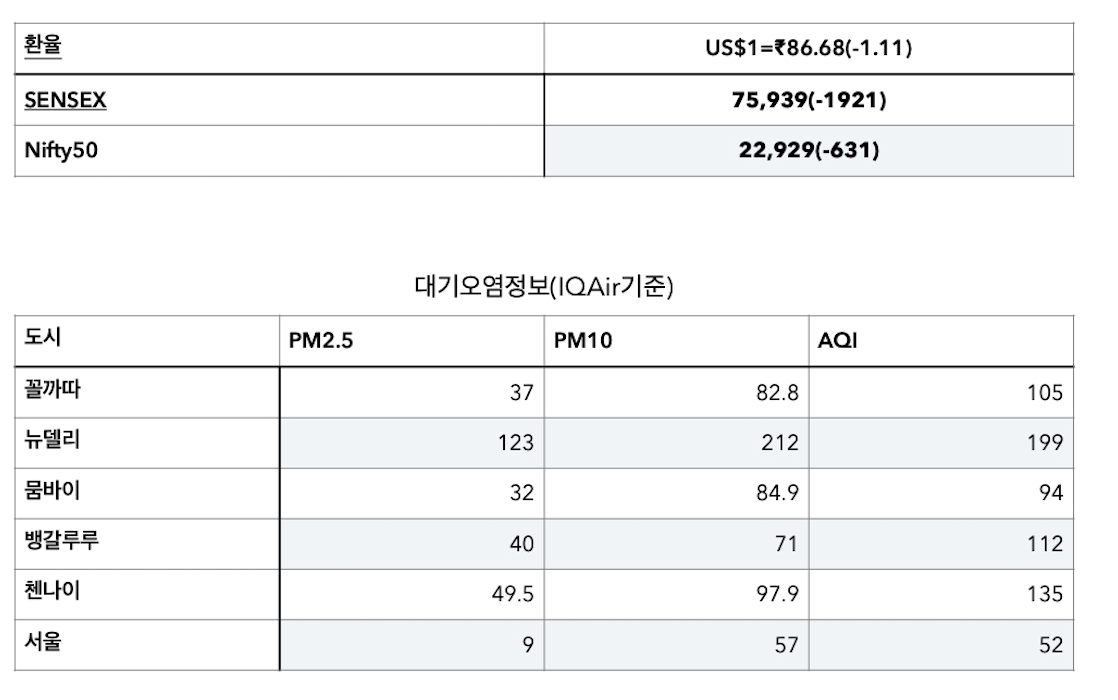Select the Nifty50 value 22,929(-631)

(x=809, y=150)
